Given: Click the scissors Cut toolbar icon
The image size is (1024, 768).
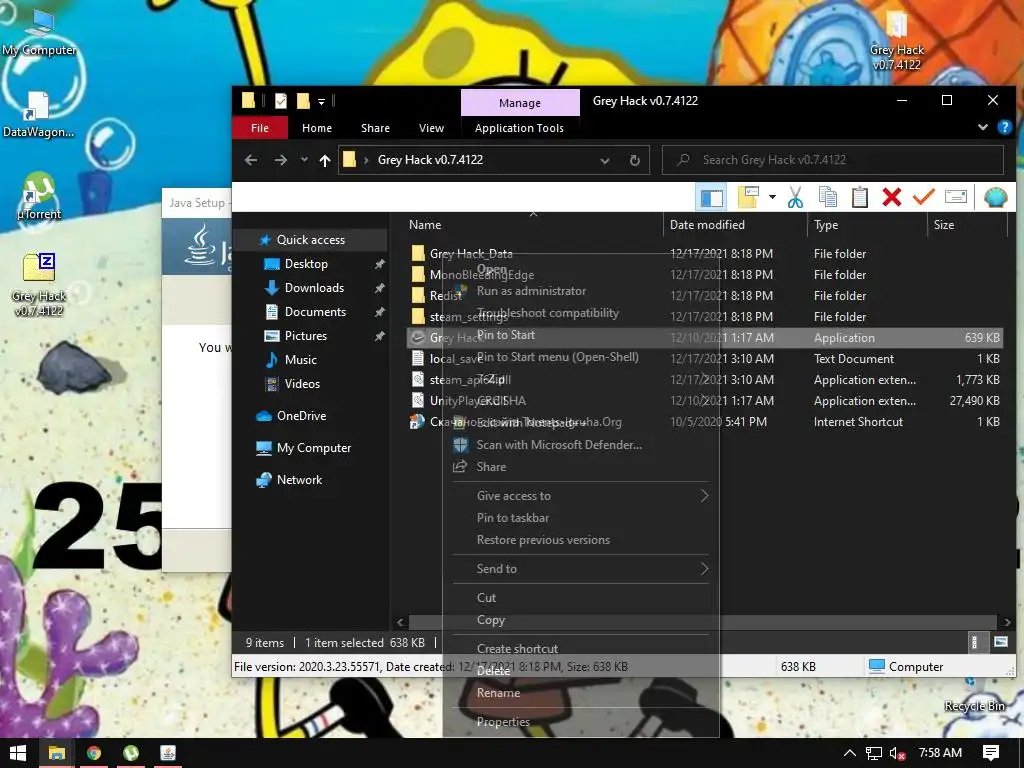Looking at the screenshot, I should click(795, 197).
